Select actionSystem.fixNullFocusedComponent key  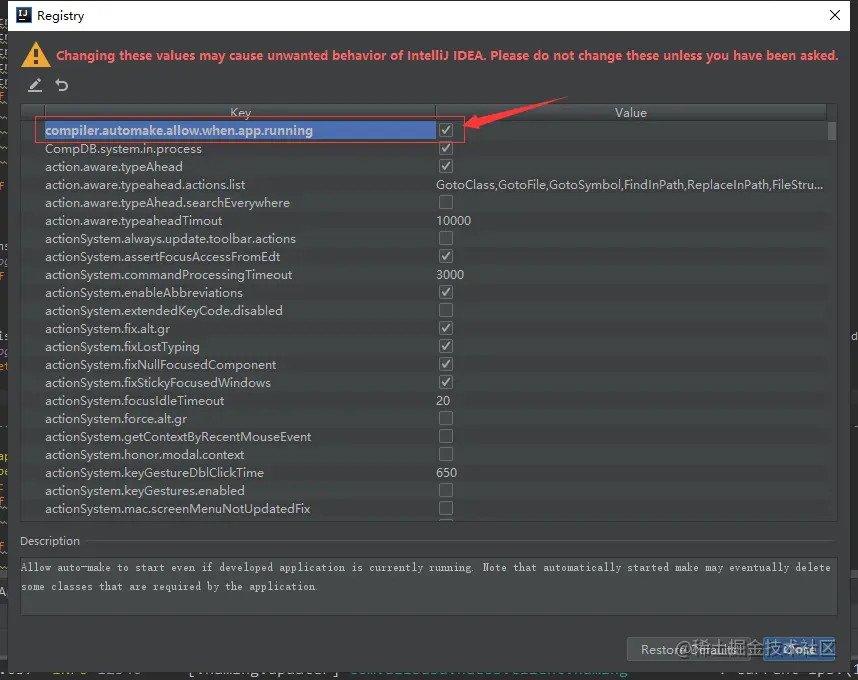(160, 365)
